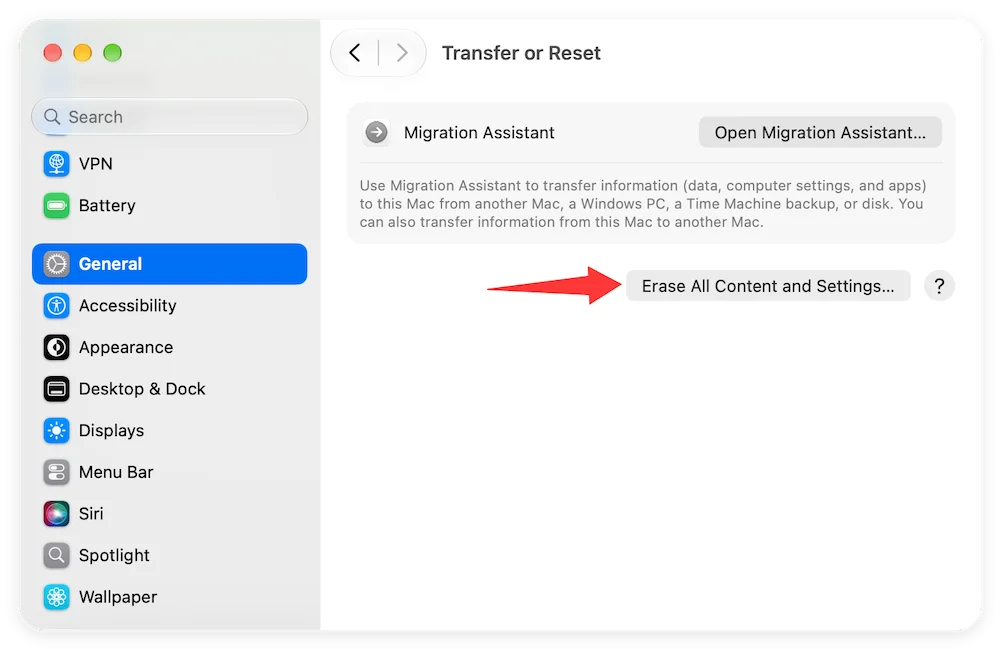Open Battery settings label
1000x649 pixels.
click(x=107, y=205)
